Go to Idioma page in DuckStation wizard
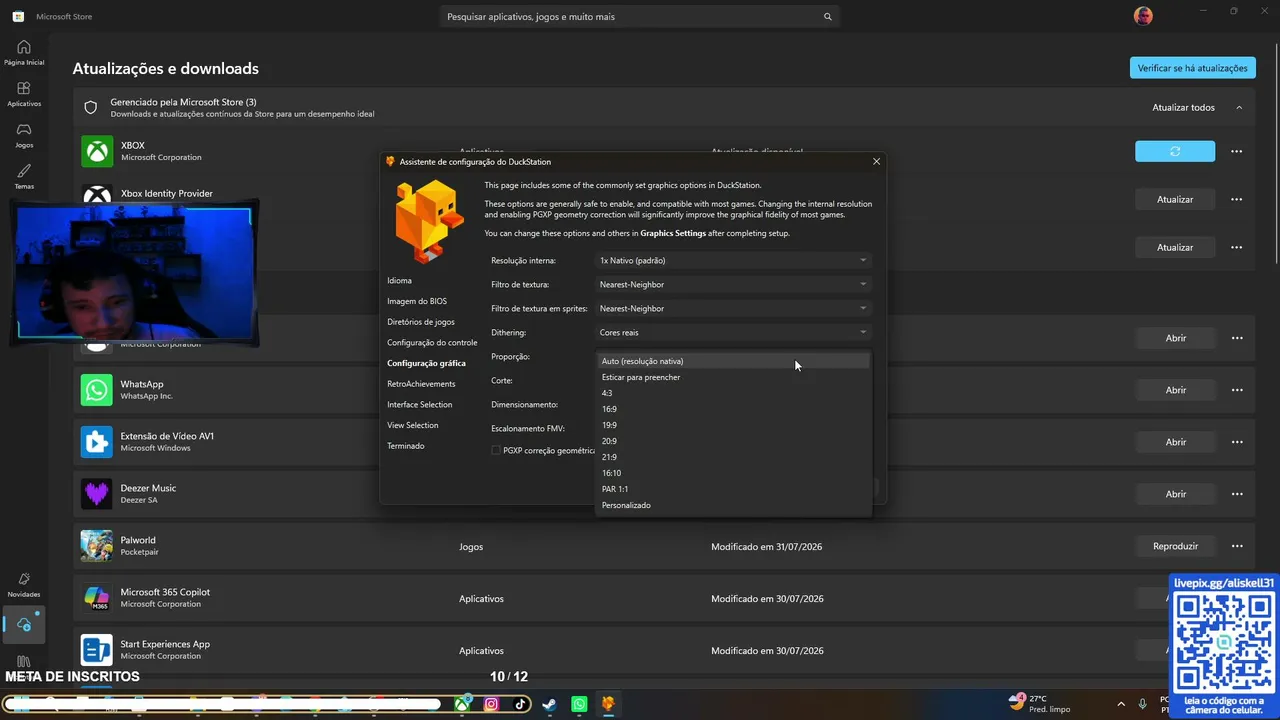Viewport: 1280px width, 720px height. click(x=399, y=280)
